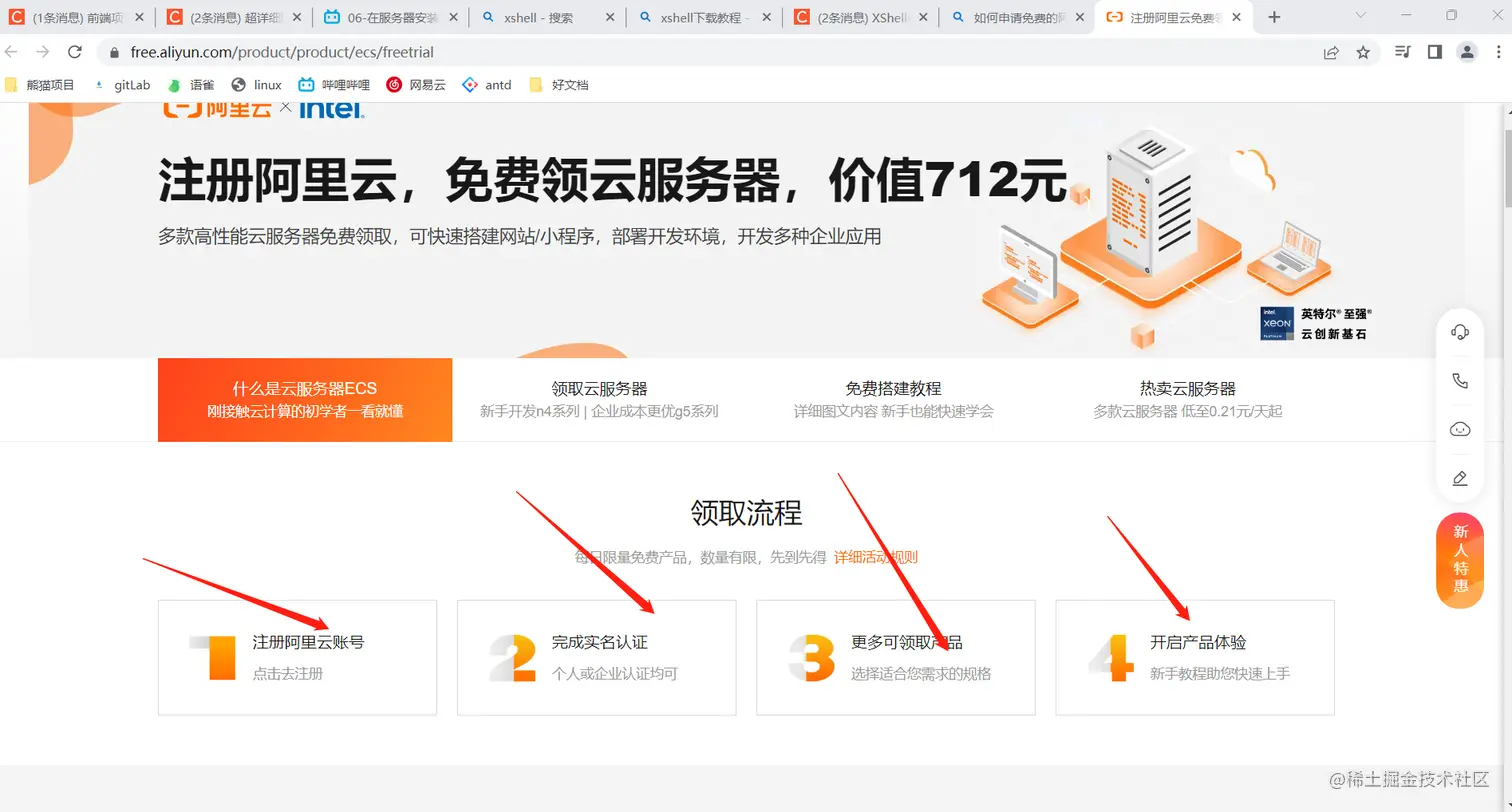The width and height of the screenshot is (1512, 812).
Task: Open the share icon in the address bar
Action: coord(1333,52)
